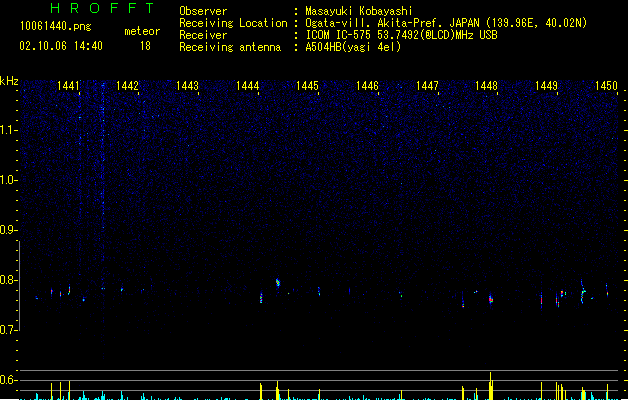
Task: Select observer name Masayuki Kobayashi
Action: tap(359, 11)
